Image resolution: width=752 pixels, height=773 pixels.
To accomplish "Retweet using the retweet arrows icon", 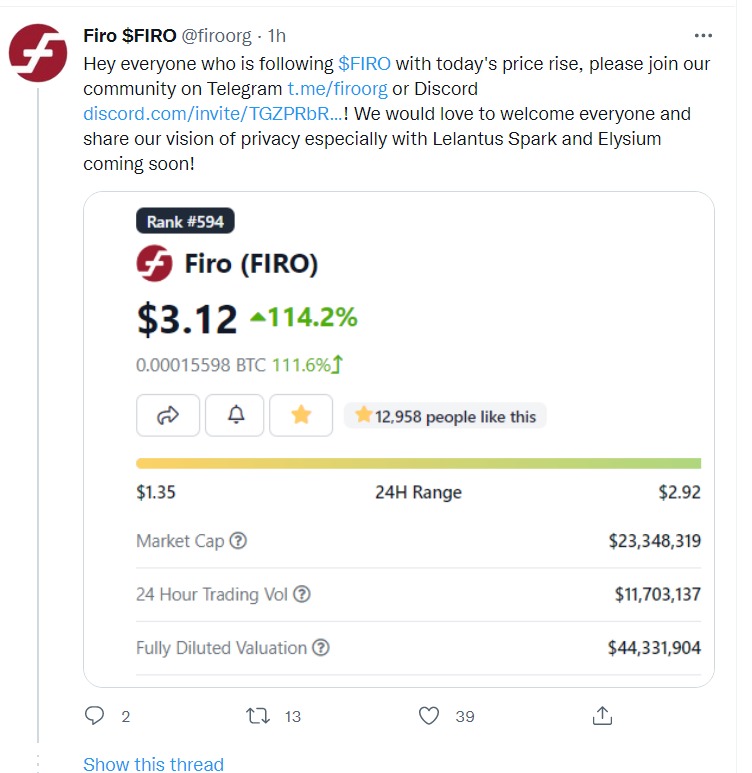I will (x=258, y=716).
